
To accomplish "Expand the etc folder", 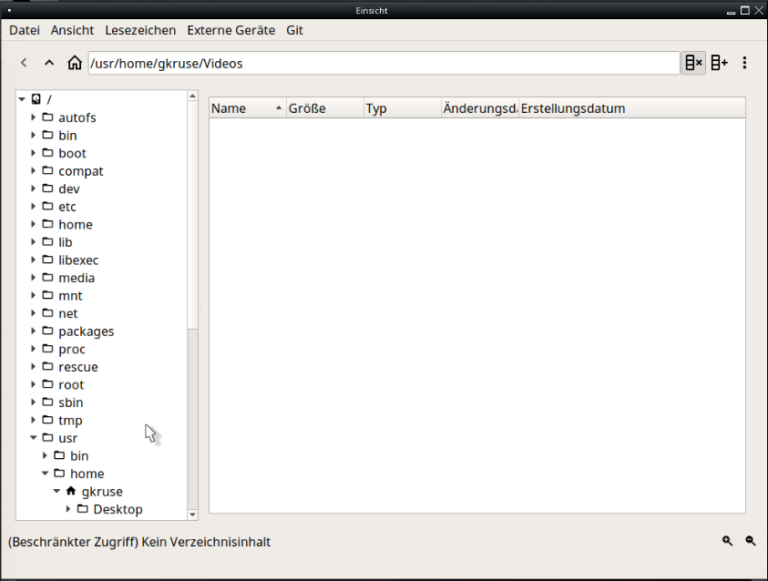I will (33, 206).
